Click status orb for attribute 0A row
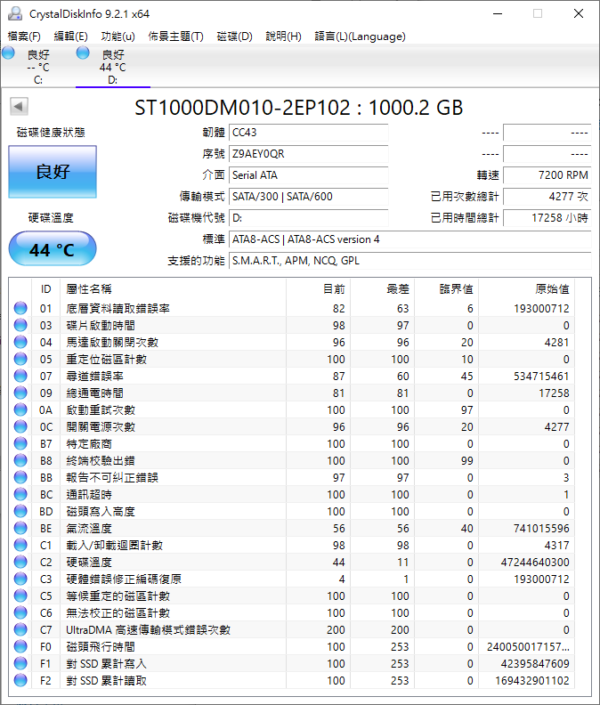The height and width of the screenshot is (705, 600). pyautogui.click(x=20, y=410)
